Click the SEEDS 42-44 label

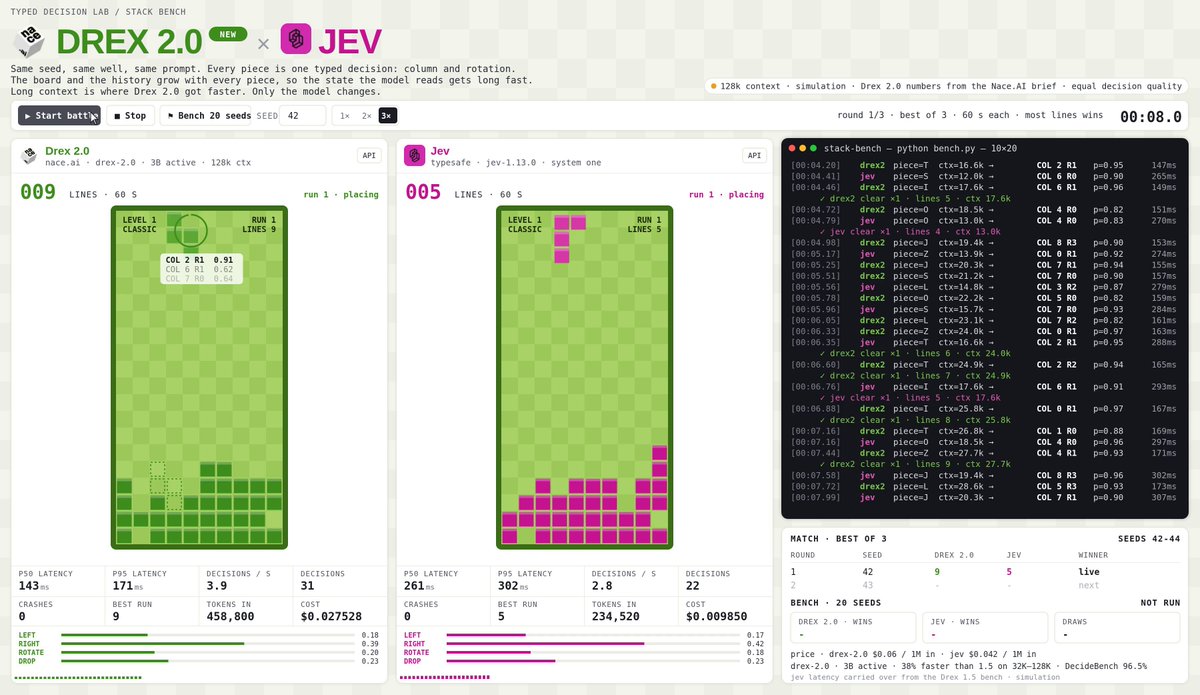1150,539
